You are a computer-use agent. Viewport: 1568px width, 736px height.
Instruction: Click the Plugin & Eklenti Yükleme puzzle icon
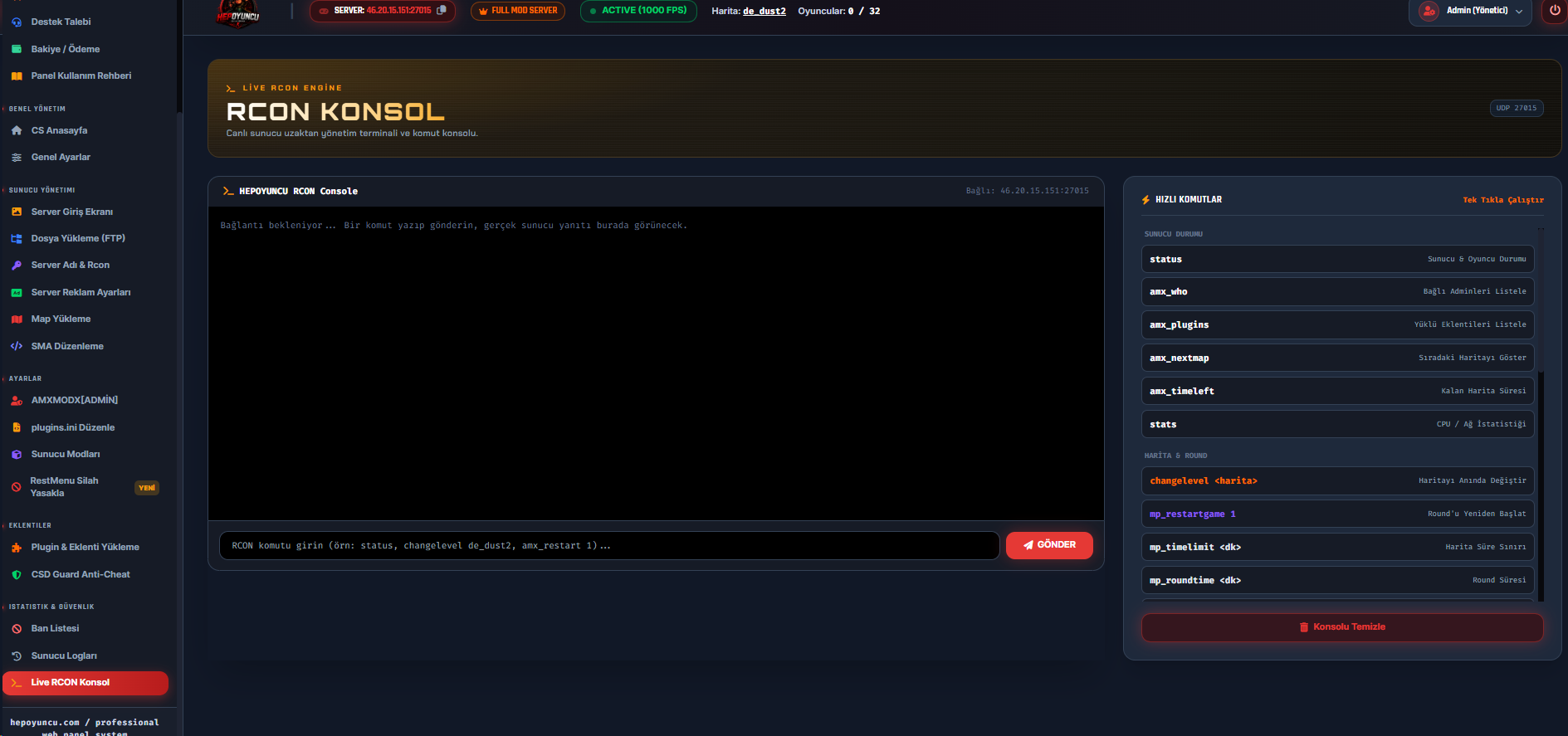(x=17, y=548)
